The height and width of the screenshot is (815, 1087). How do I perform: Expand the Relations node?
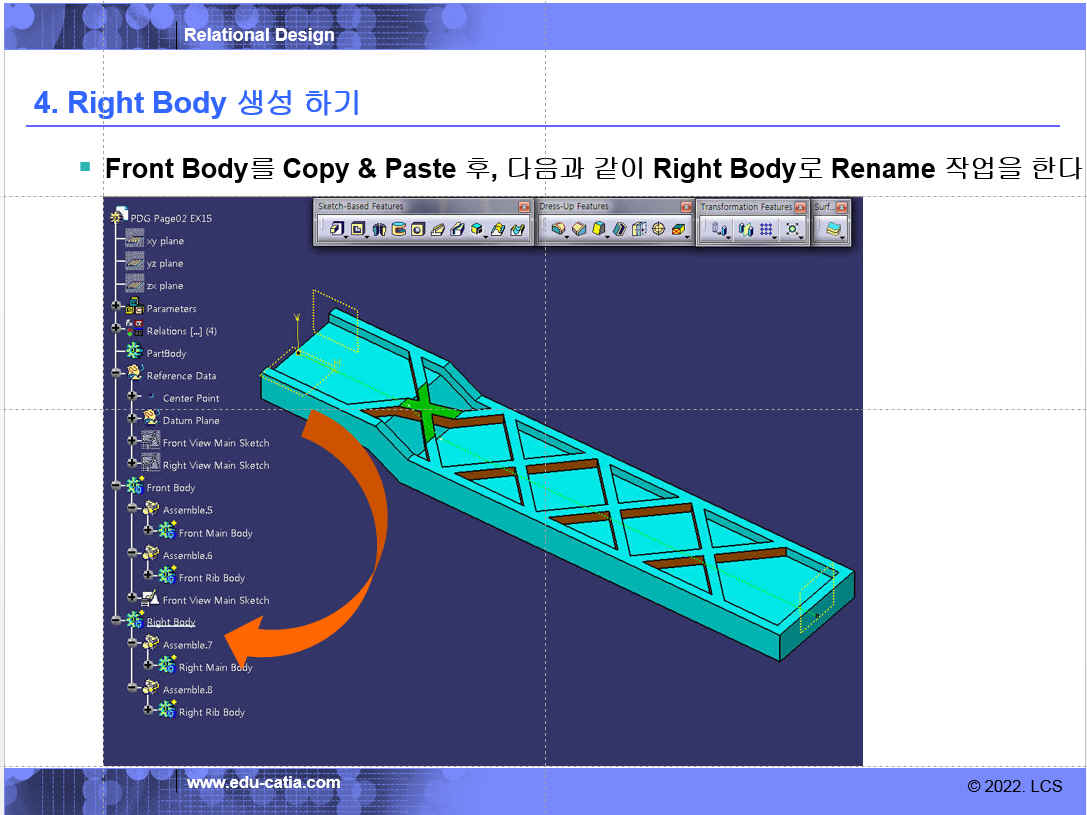click(117, 330)
